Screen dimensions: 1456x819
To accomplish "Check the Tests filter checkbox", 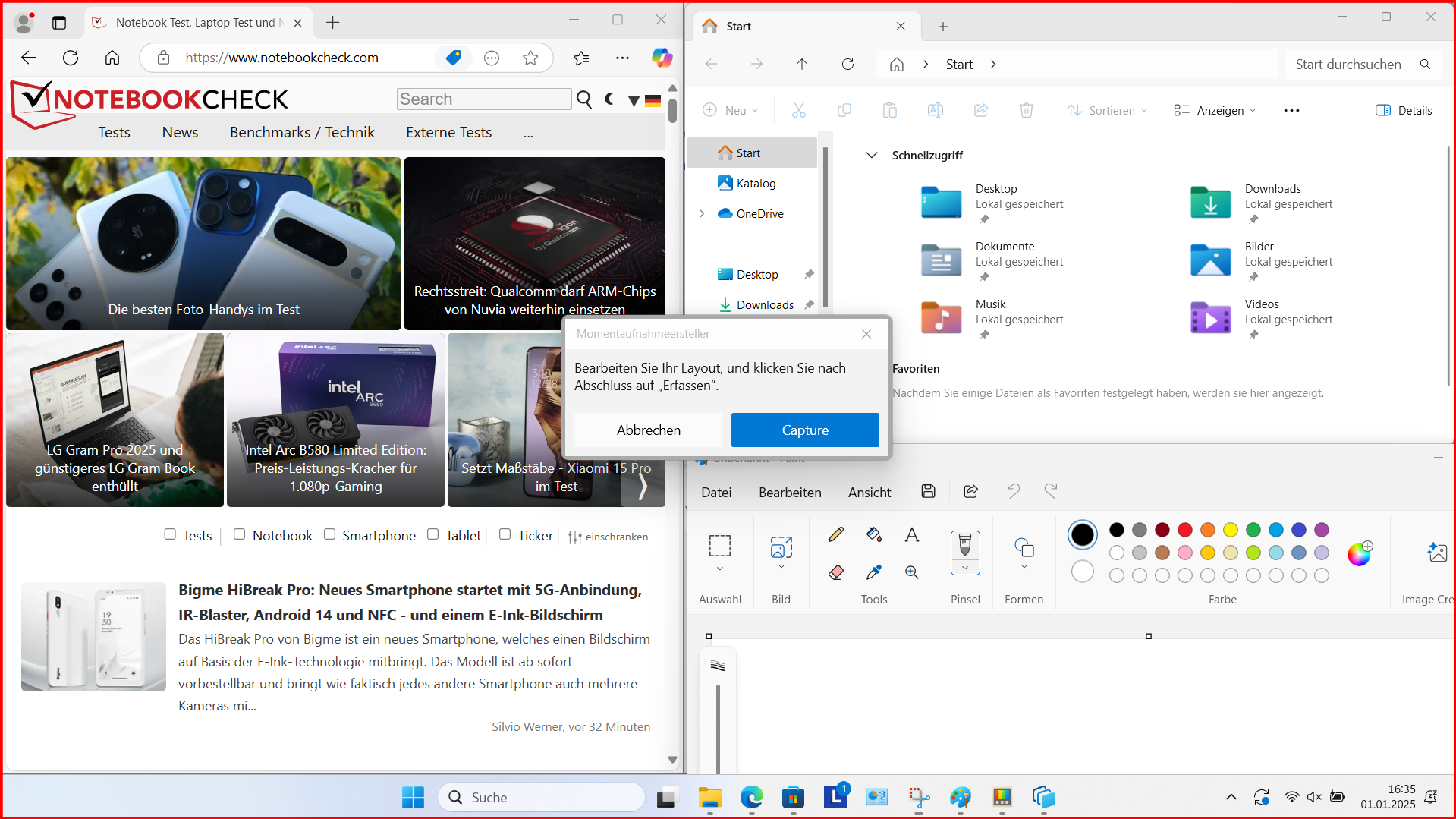I will point(170,534).
